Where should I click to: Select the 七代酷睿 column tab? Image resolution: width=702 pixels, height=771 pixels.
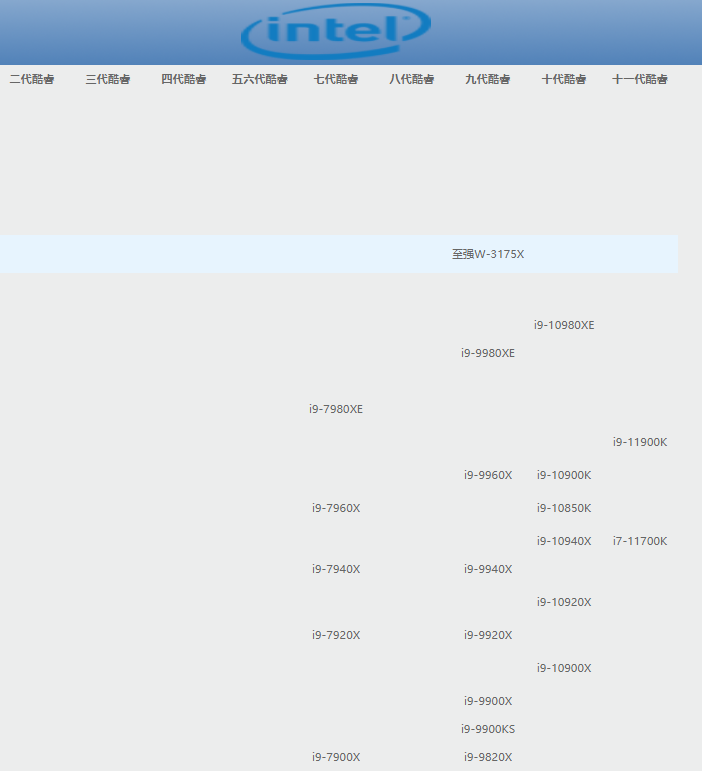coord(336,79)
